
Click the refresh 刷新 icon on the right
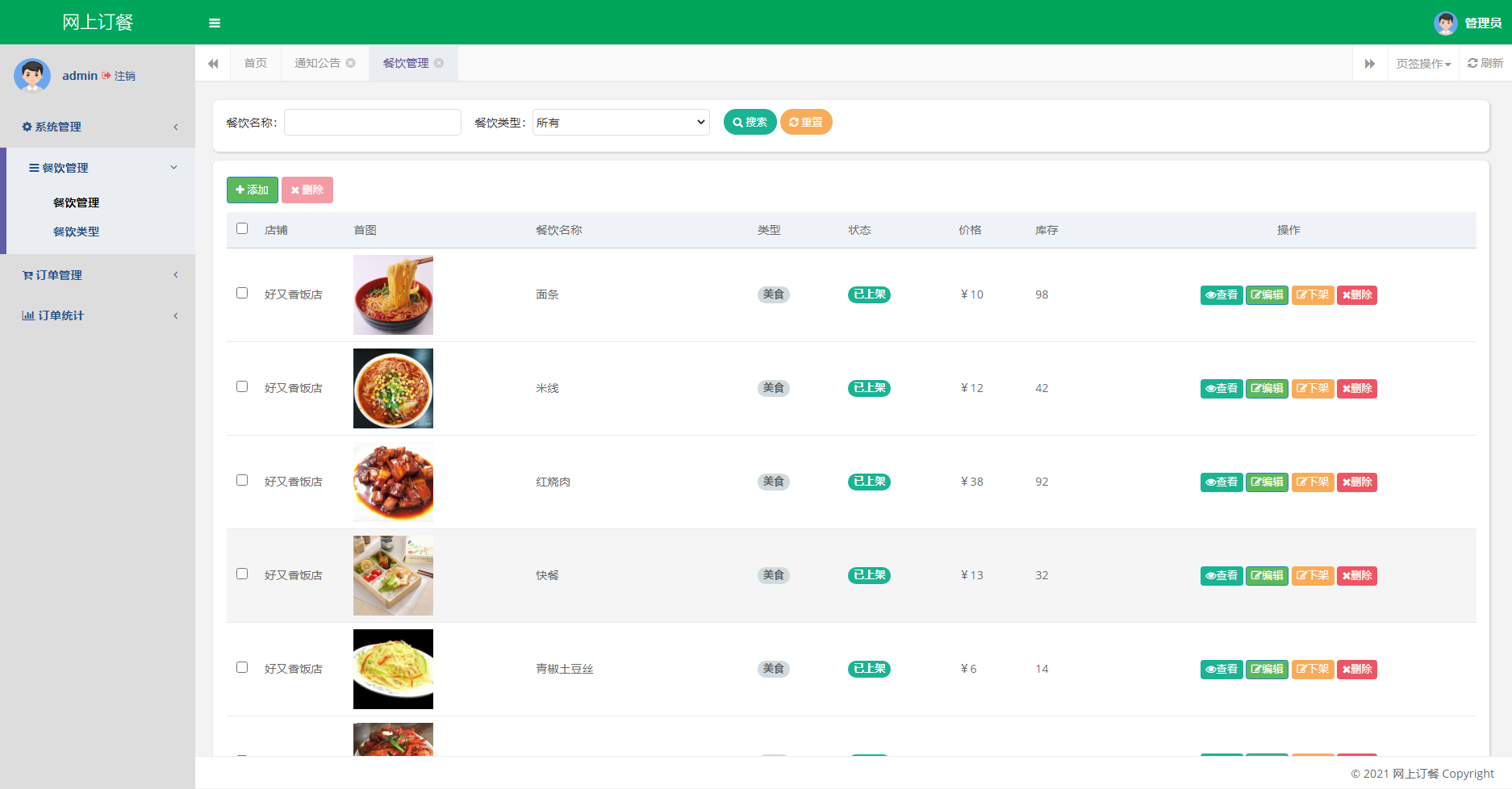click(1485, 63)
